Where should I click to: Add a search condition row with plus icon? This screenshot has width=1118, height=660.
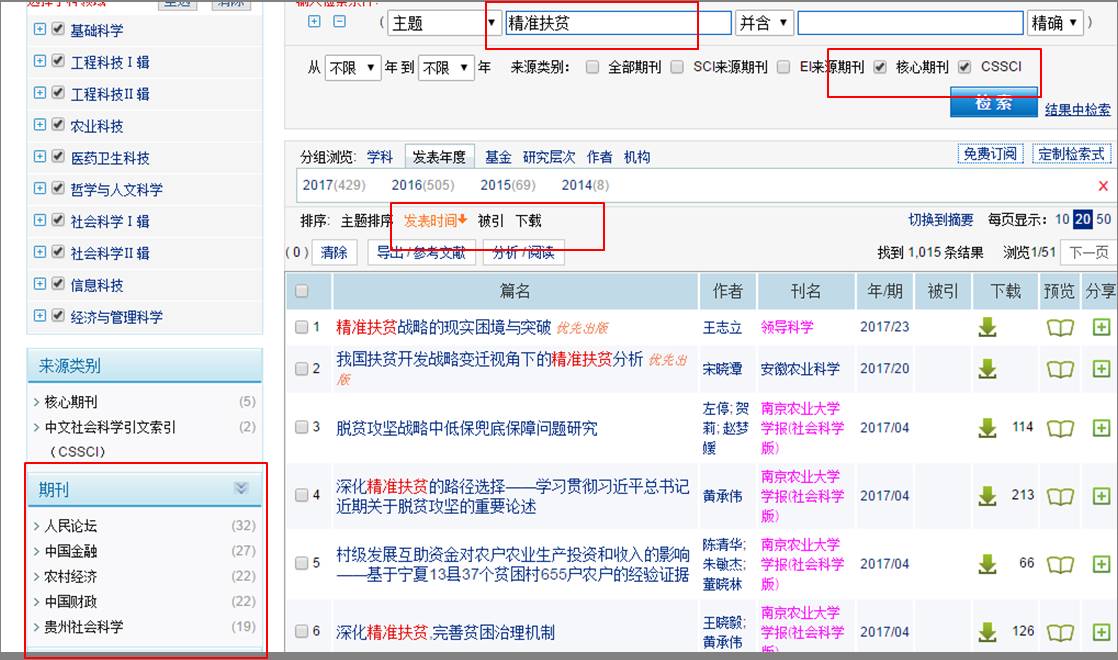pos(314,21)
